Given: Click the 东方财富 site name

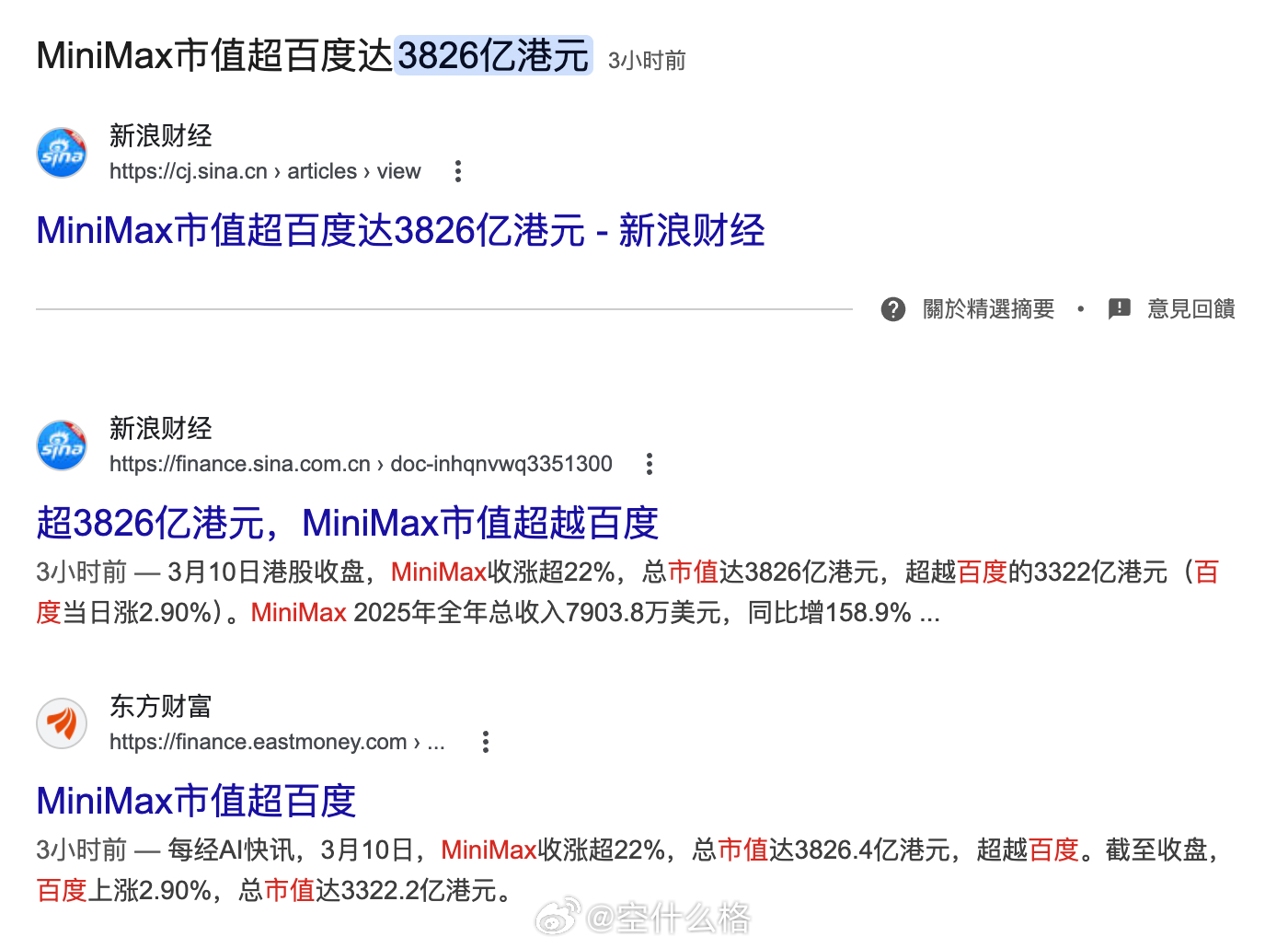Looking at the screenshot, I should point(161,707).
